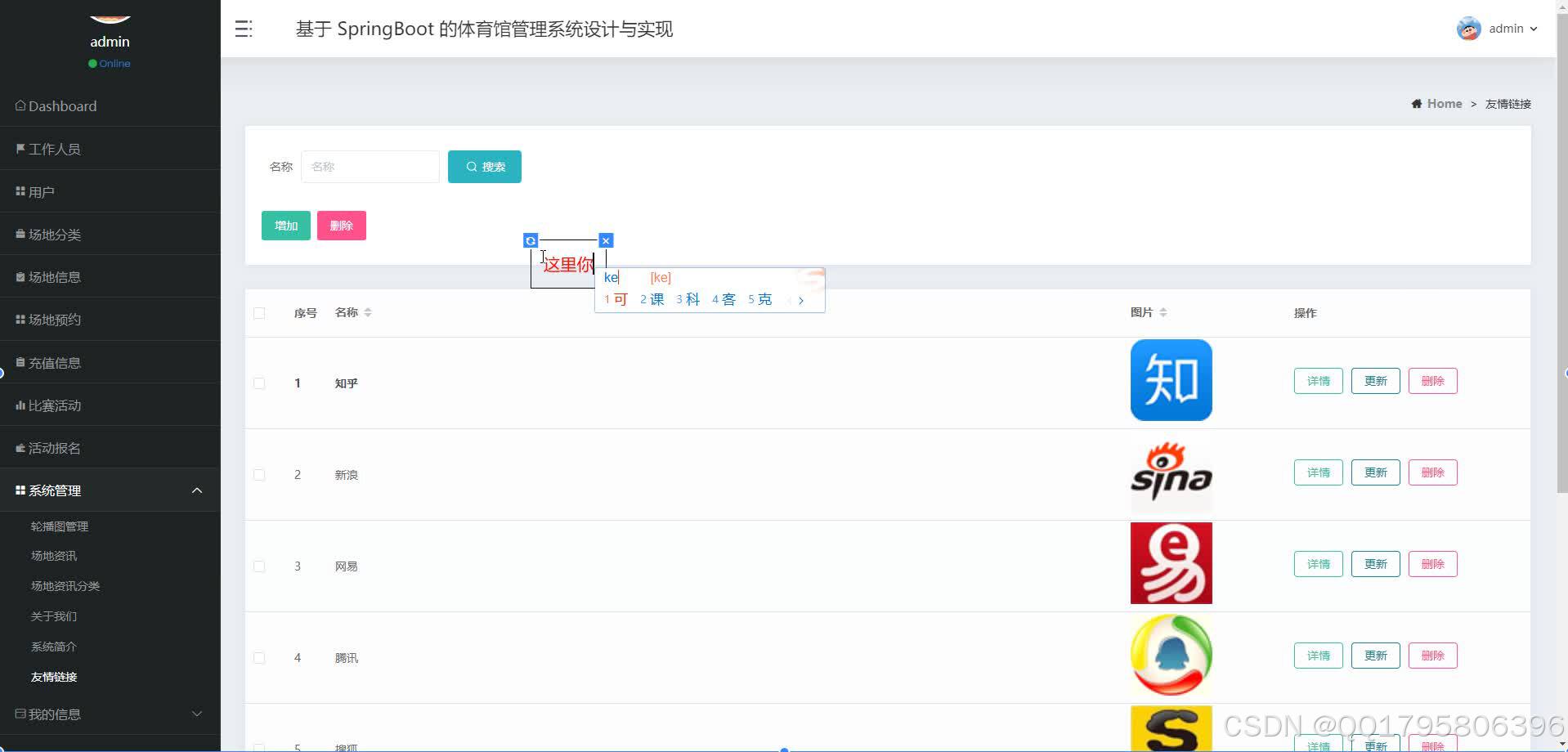Check the row for 腾讯
The width and height of the screenshot is (1568, 752).
click(259, 658)
